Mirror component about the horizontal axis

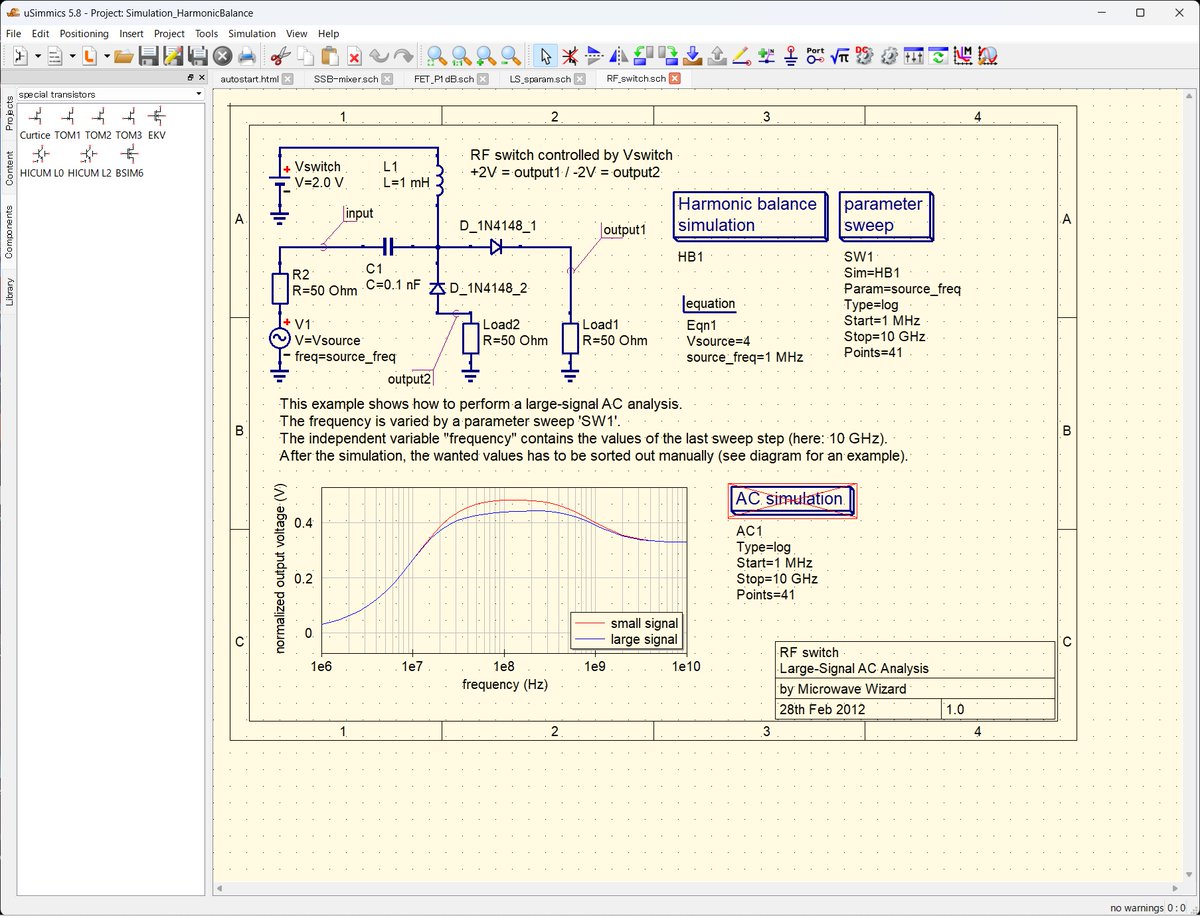point(593,56)
